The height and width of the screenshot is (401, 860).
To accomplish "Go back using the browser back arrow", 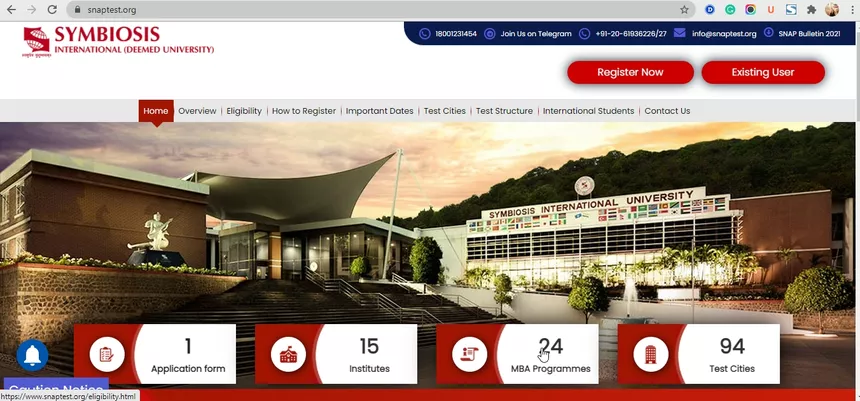I will (11, 9).
